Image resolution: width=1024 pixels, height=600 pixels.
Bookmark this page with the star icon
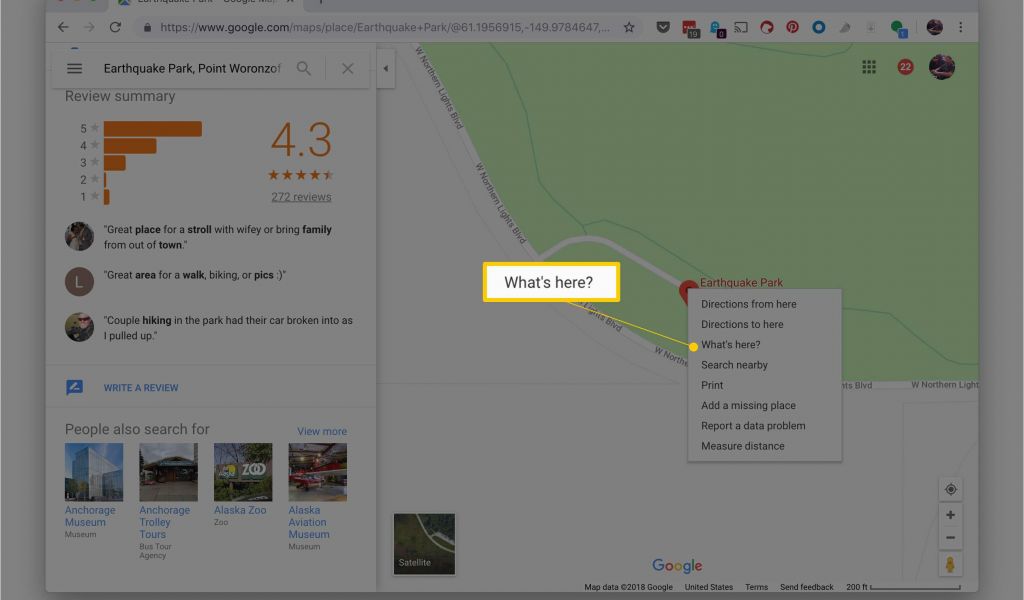(x=629, y=27)
